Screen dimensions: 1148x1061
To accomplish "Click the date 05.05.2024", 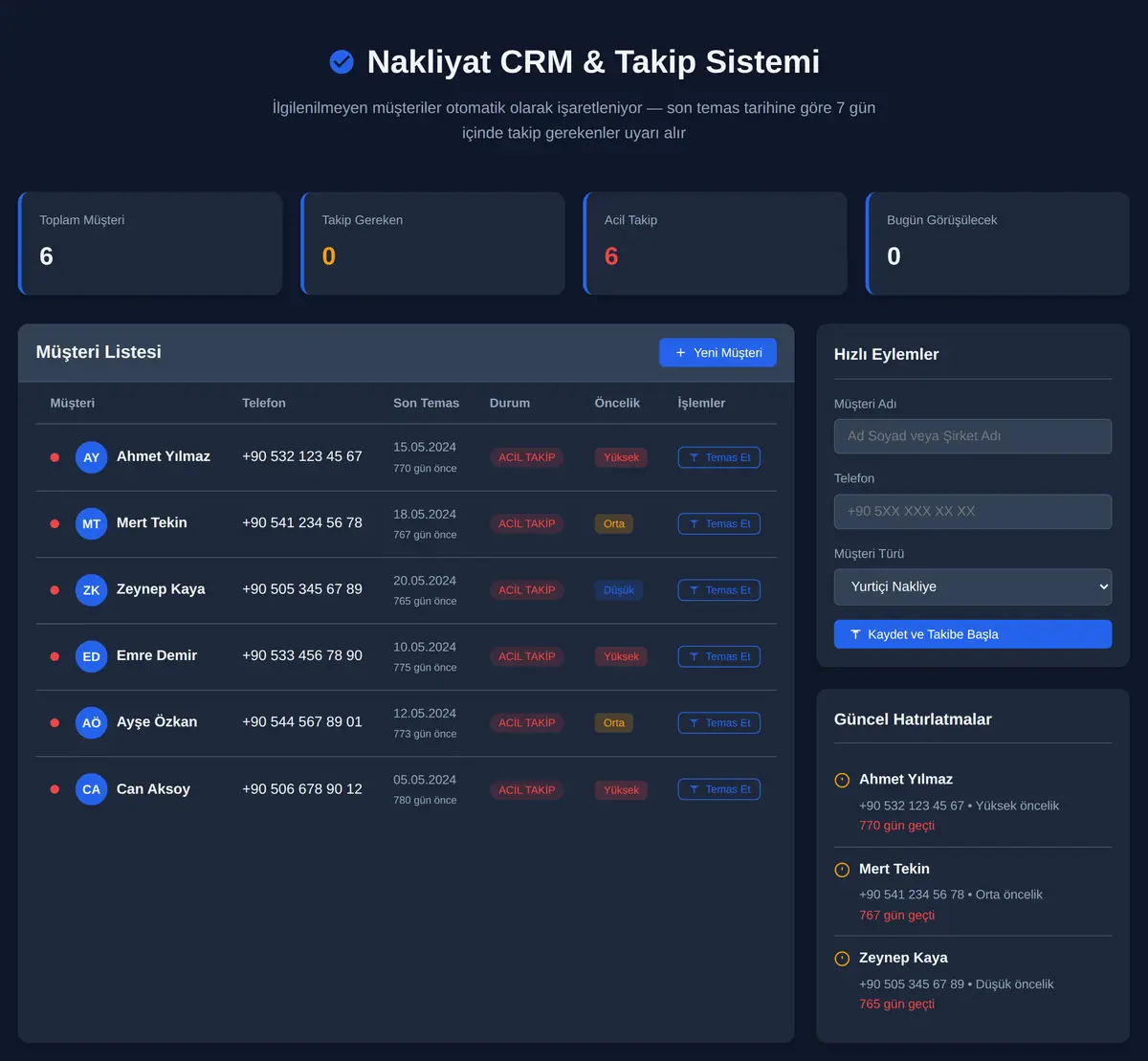I will pyautogui.click(x=425, y=780).
